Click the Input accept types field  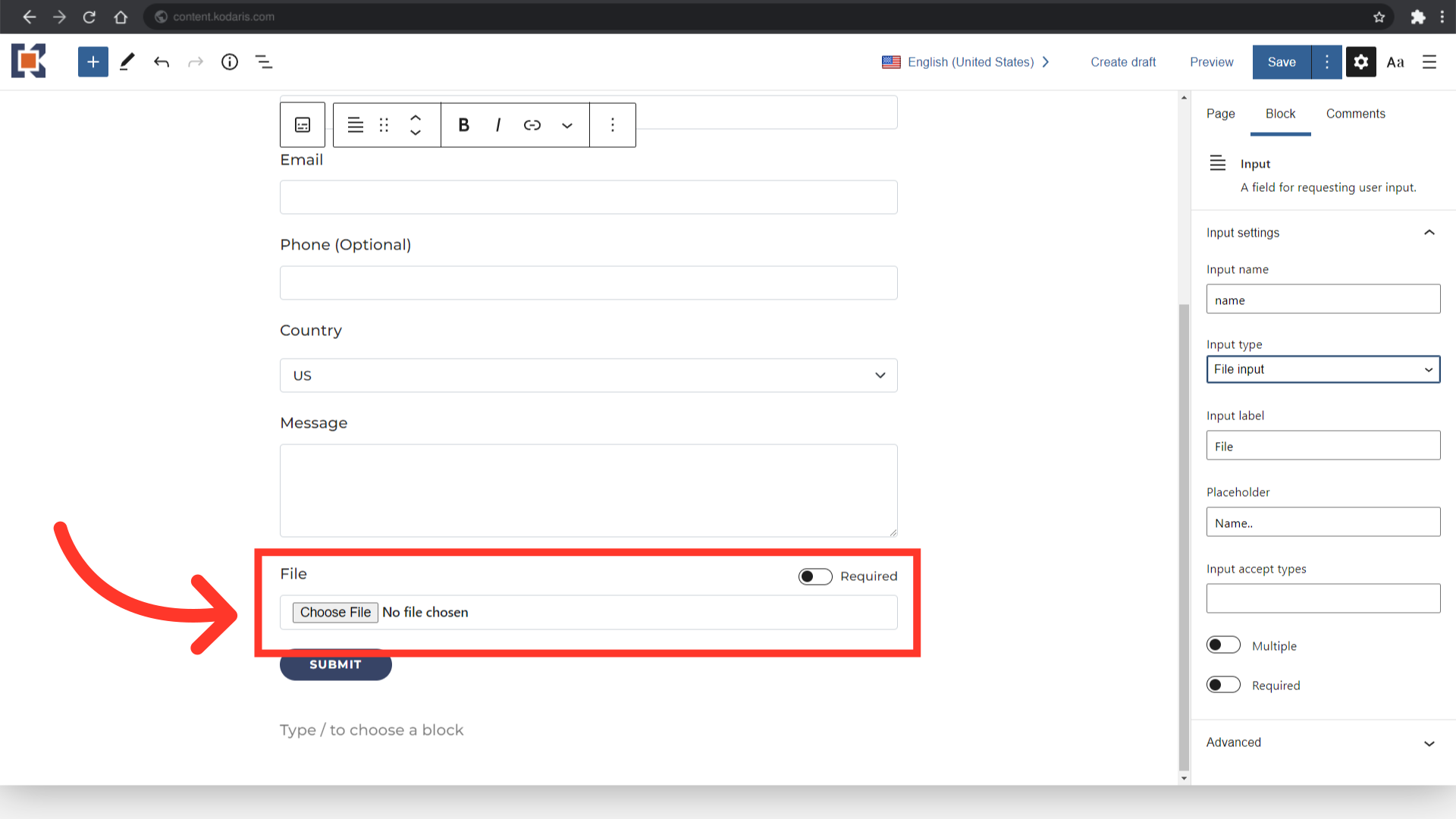click(x=1323, y=598)
